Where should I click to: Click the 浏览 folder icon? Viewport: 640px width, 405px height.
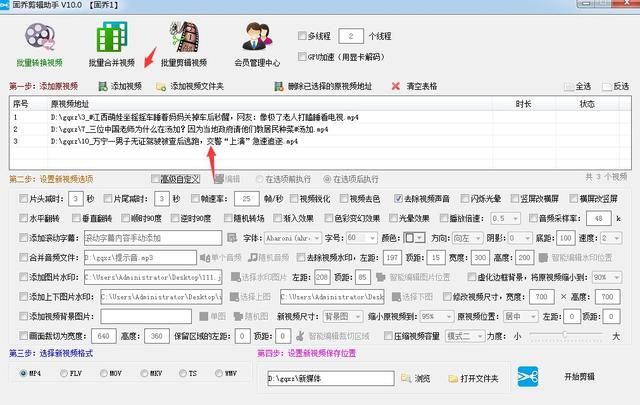tap(406, 378)
